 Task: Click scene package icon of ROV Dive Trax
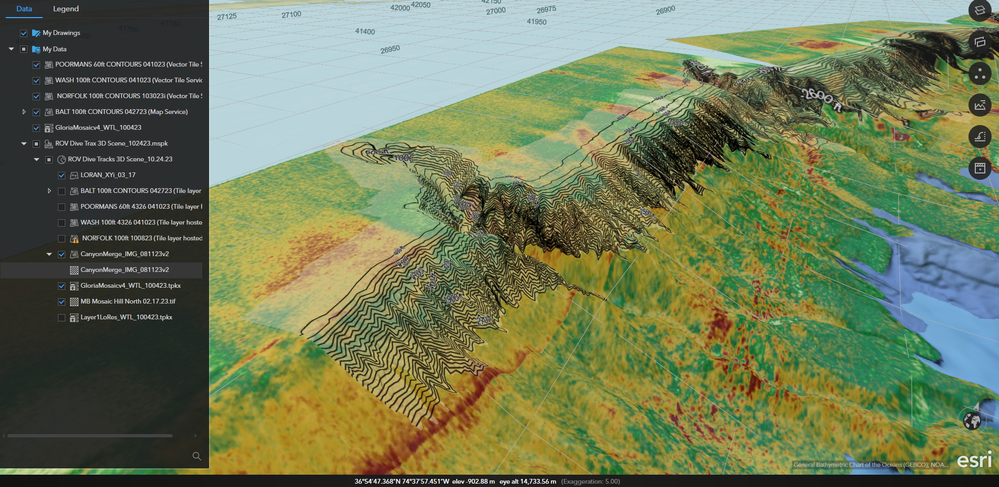(48, 143)
